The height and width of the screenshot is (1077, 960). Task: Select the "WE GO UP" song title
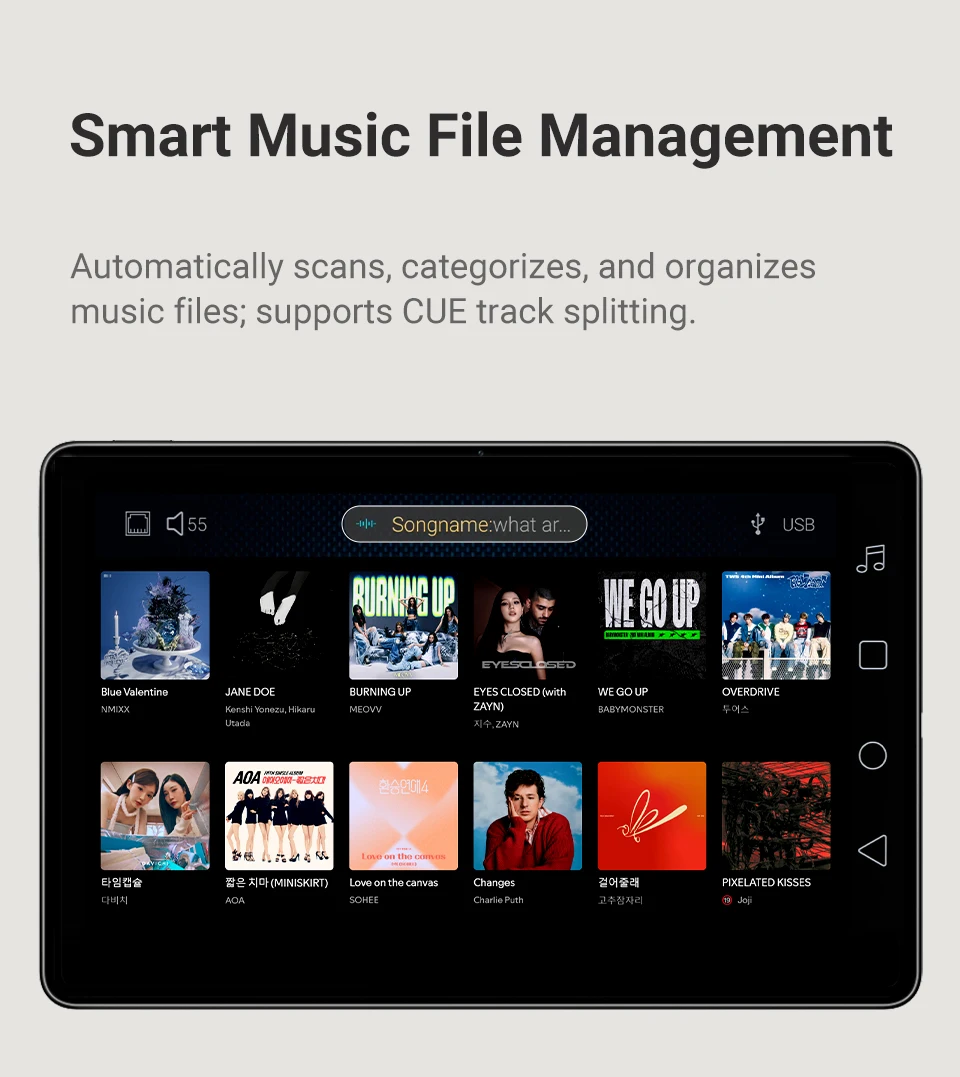click(x=623, y=692)
